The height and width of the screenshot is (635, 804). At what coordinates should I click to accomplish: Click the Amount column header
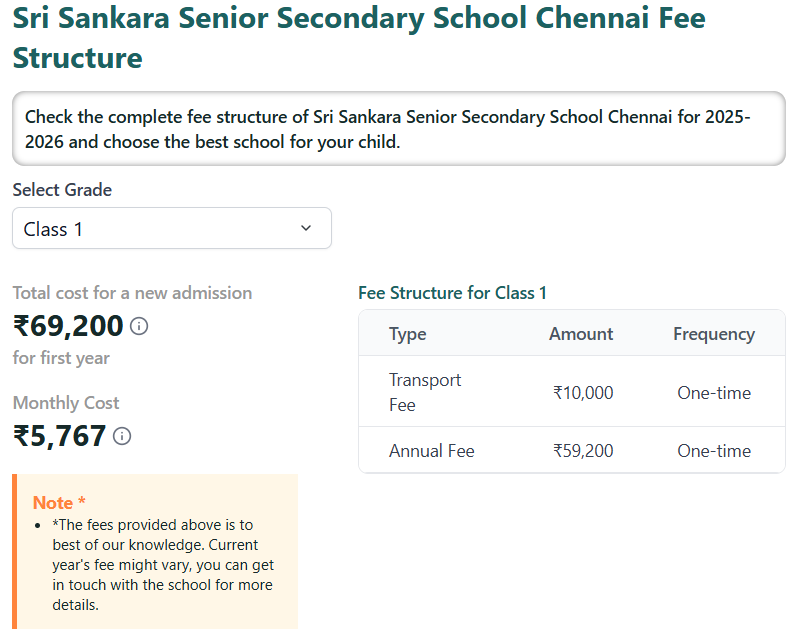580,332
